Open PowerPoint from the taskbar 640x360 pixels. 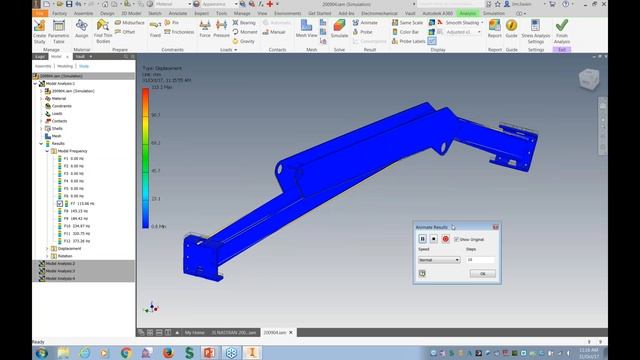coord(209,352)
